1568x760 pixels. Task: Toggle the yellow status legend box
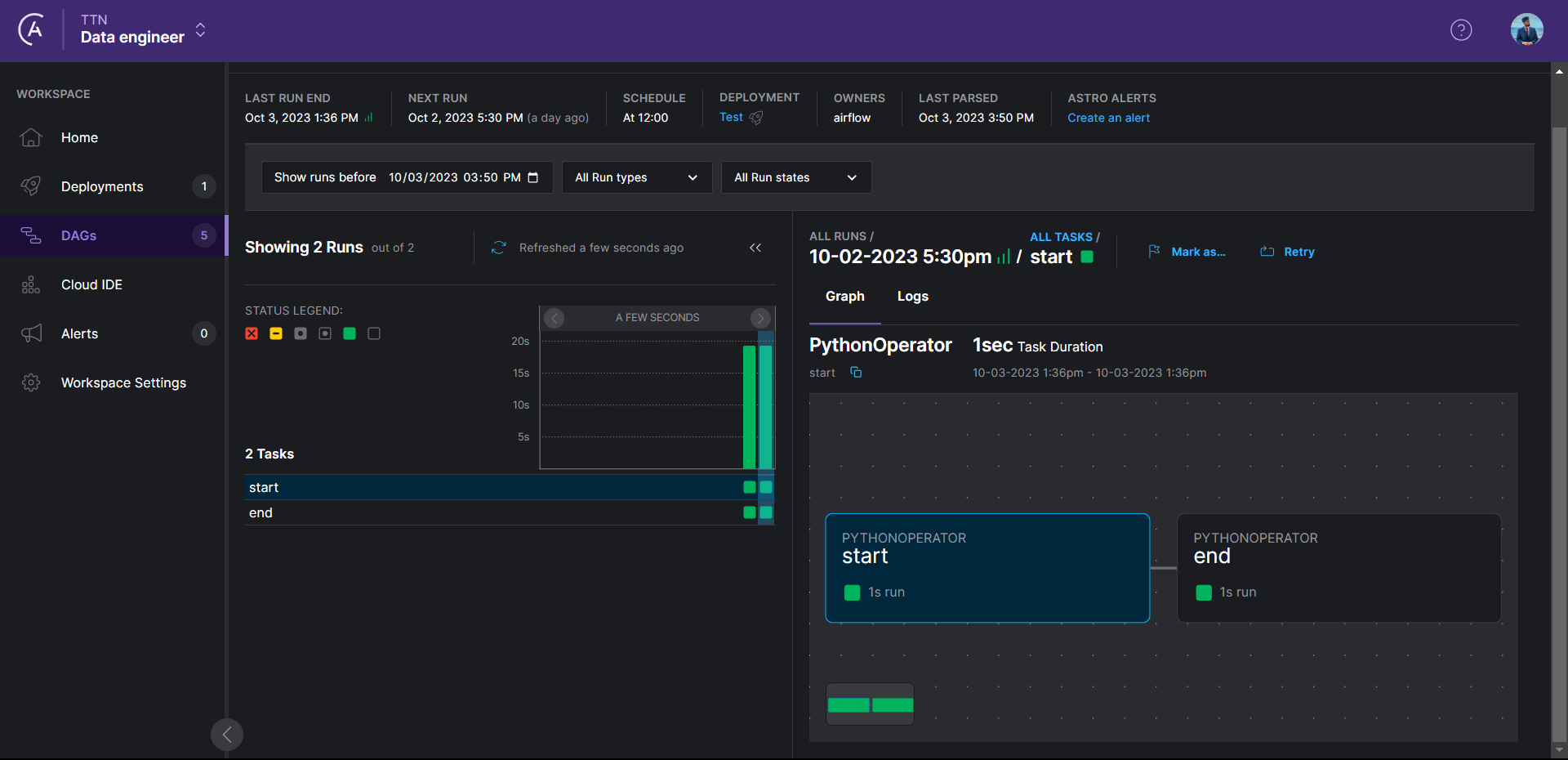pyautogui.click(x=276, y=333)
